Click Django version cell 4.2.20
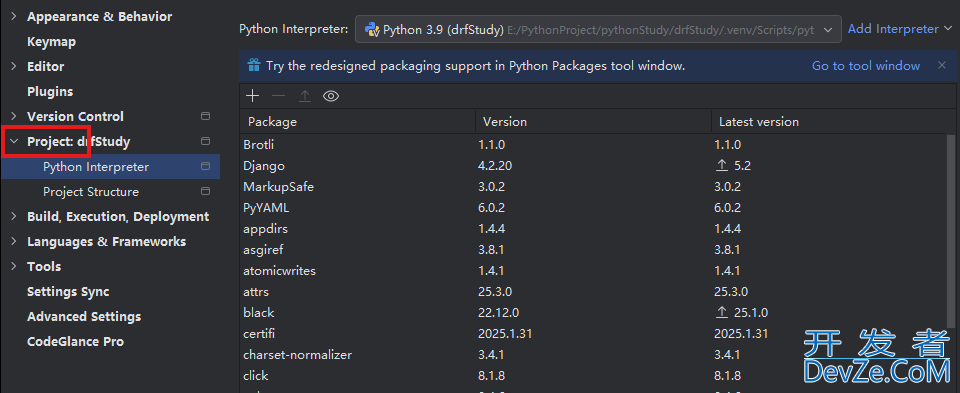Viewport: 960px width, 393px height. (495, 165)
